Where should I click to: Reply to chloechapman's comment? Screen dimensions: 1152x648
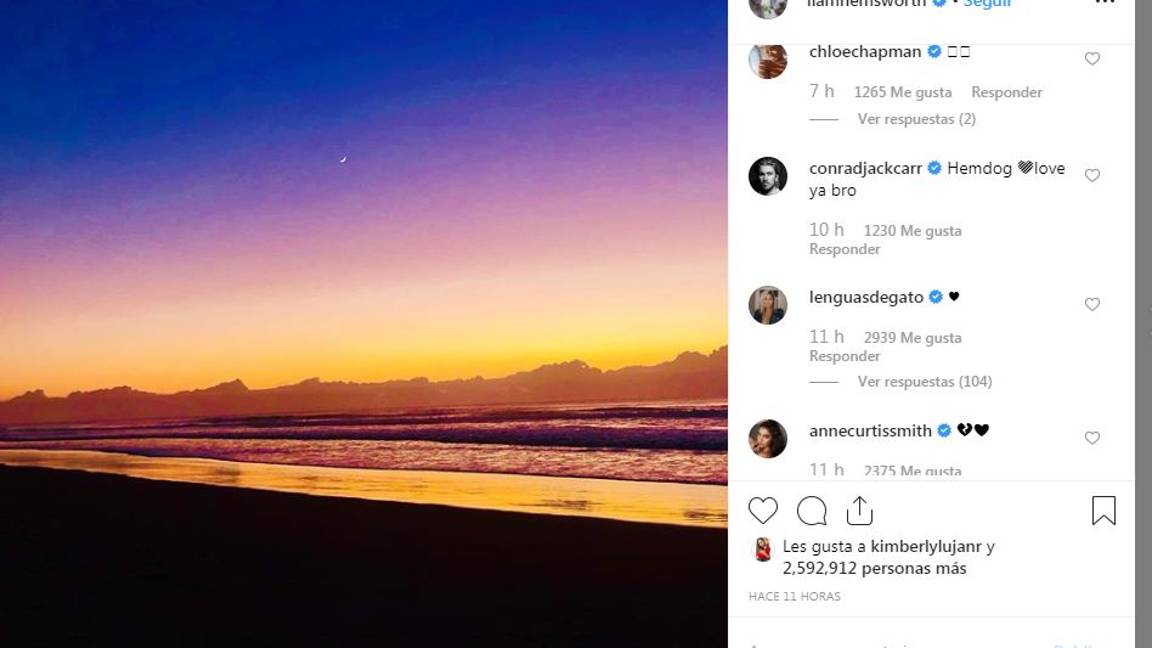(1006, 92)
